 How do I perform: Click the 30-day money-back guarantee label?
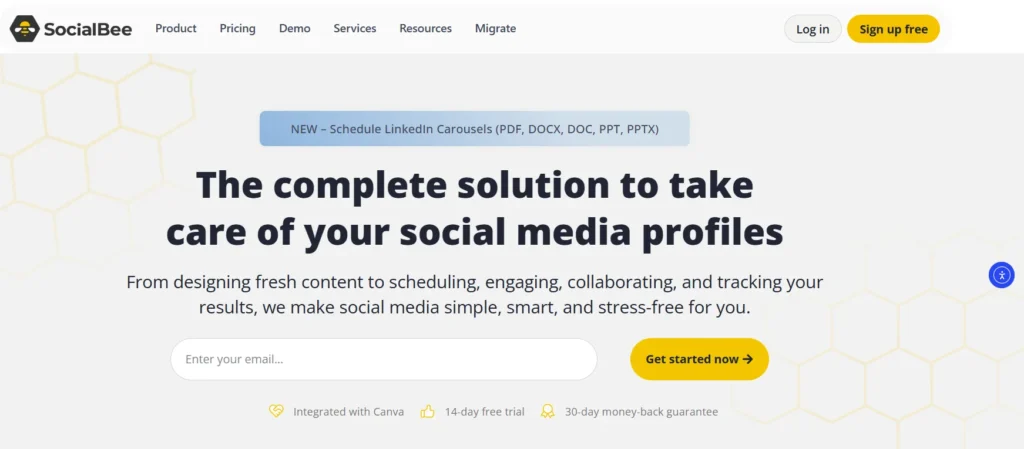[x=641, y=412]
